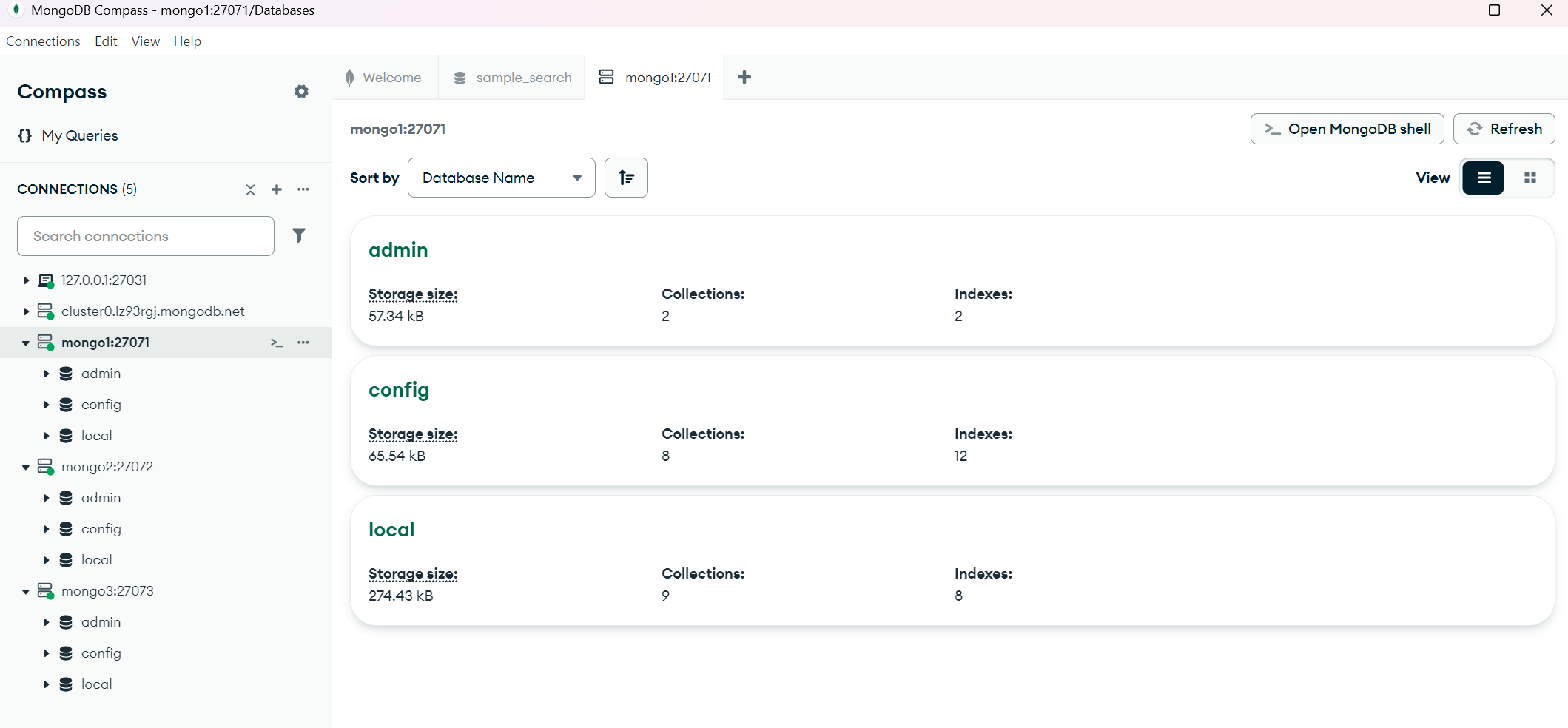Click local database icon under mongo1:27071
The image size is (1568, 728).
click(x=66, y=436)
